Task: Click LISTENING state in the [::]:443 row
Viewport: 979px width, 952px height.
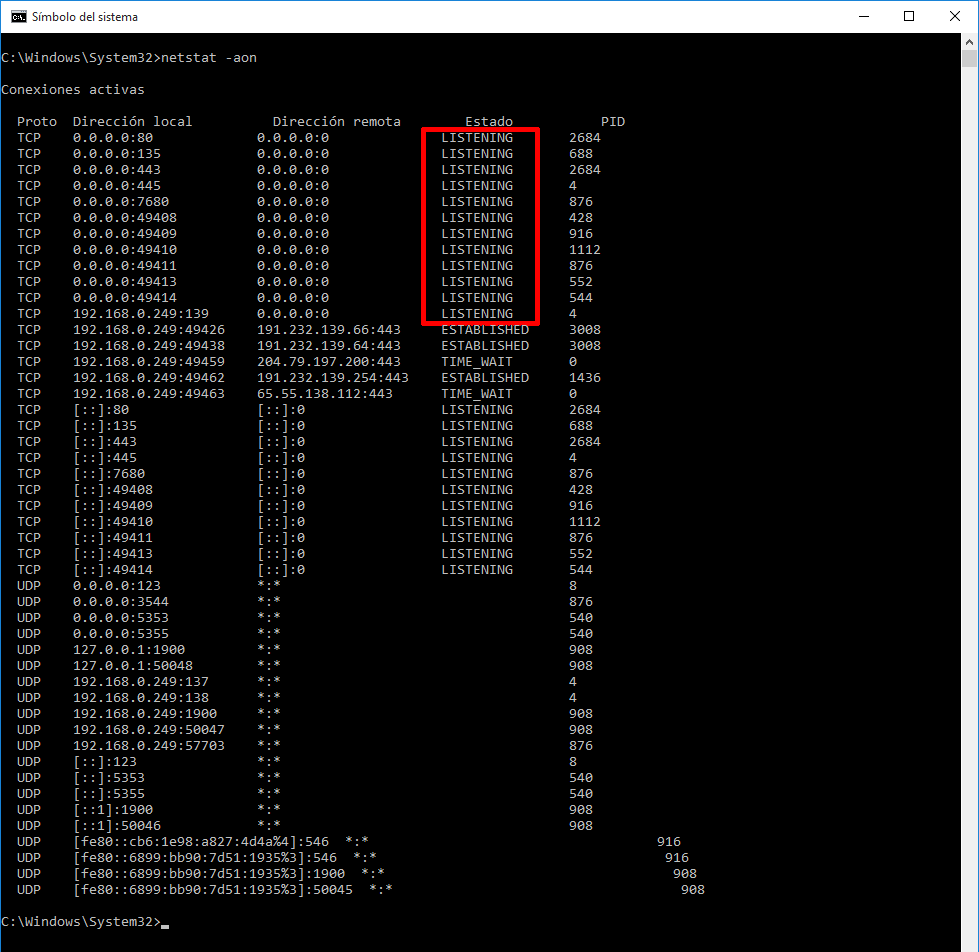Action: (x=477, y=442)
